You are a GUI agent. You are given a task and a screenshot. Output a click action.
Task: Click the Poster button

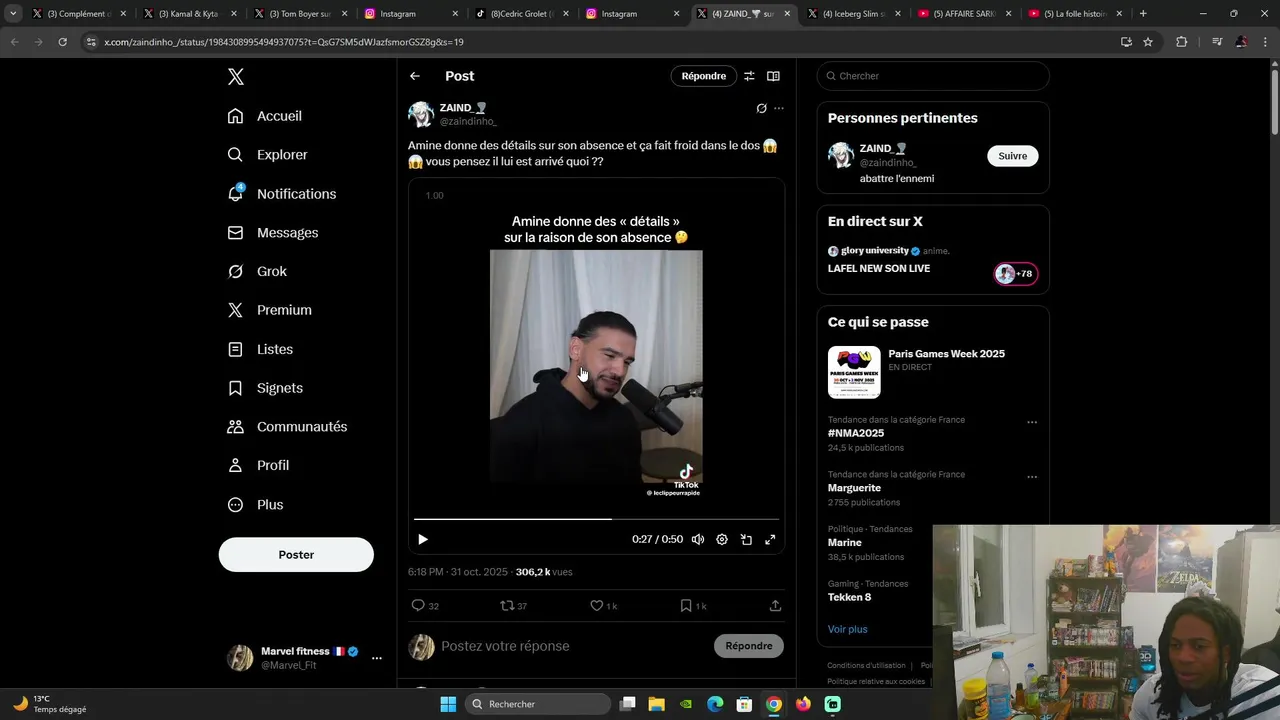tap(296, 555)
